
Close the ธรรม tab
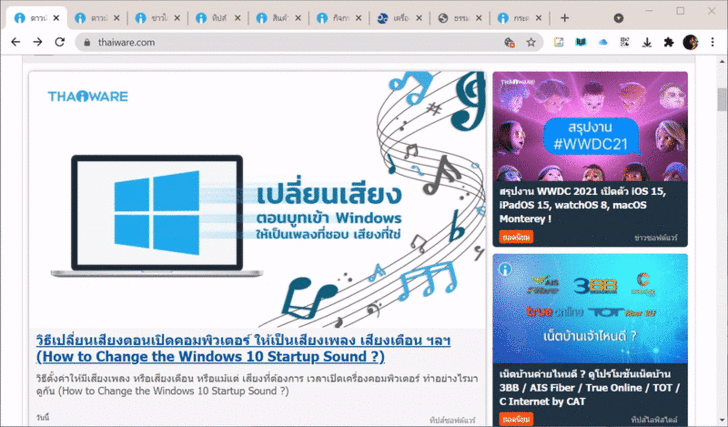tap(479, 18)
